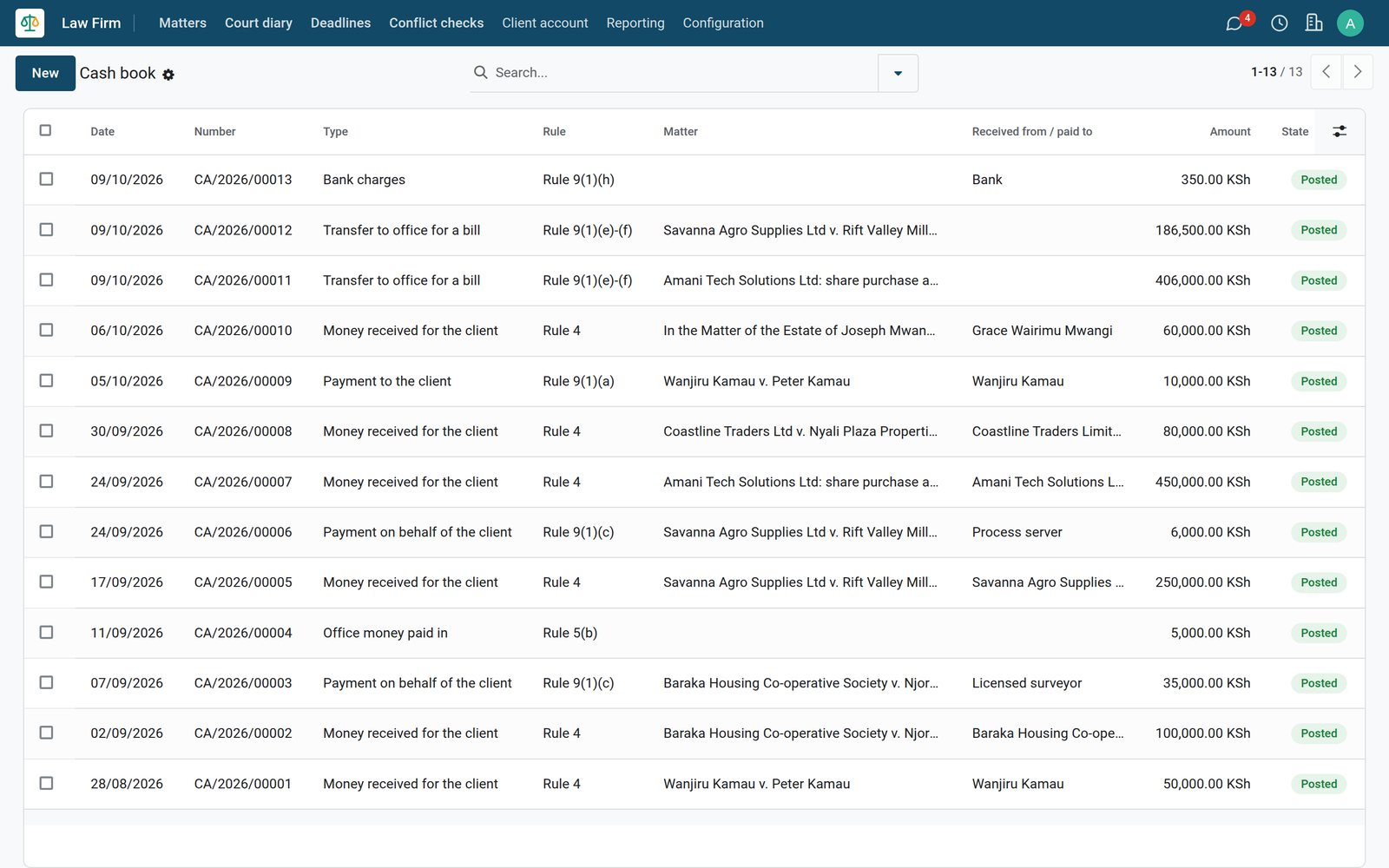
Task: Check the row CA/2026/00001 checkbox
Action: (46, 783)
